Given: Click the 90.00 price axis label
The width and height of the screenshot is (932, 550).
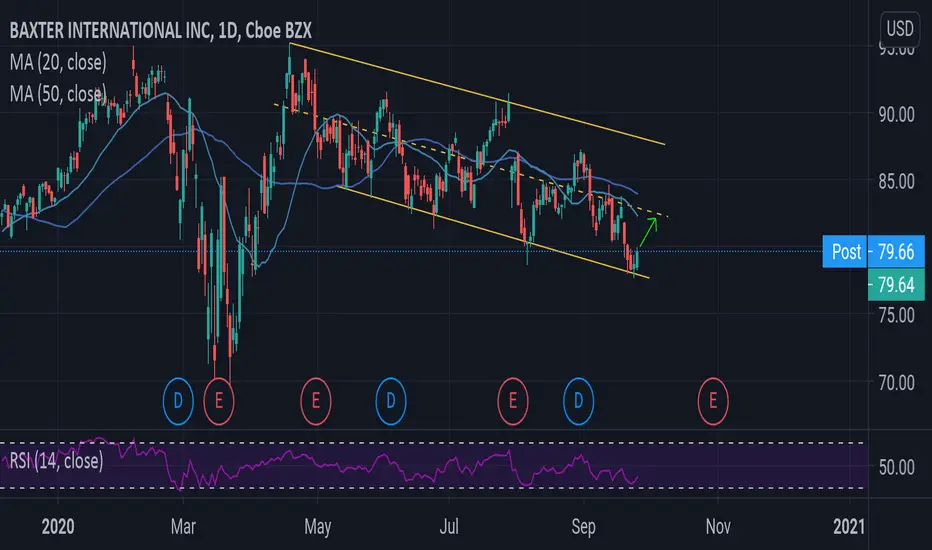Looking at the screenshot, I should coord(896,114).
